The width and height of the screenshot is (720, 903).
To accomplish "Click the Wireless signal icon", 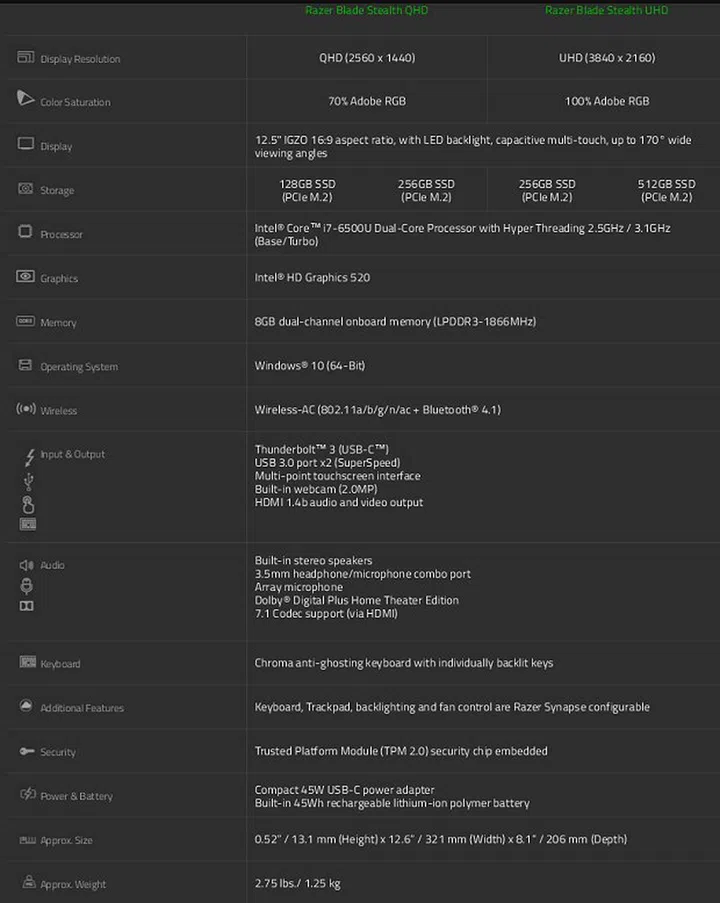I will [26, 409].
